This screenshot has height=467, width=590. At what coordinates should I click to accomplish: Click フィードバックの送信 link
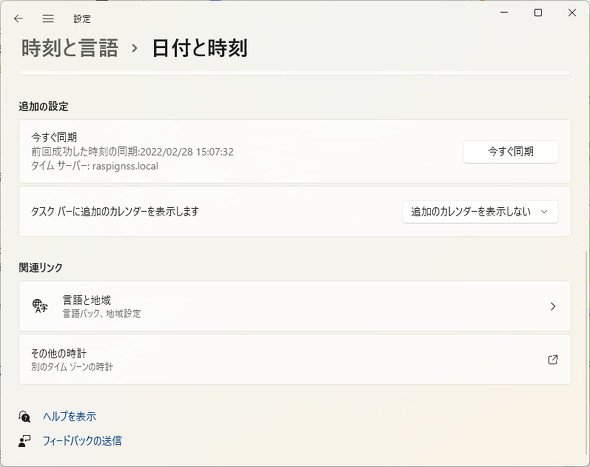click(x=82, y=441)
